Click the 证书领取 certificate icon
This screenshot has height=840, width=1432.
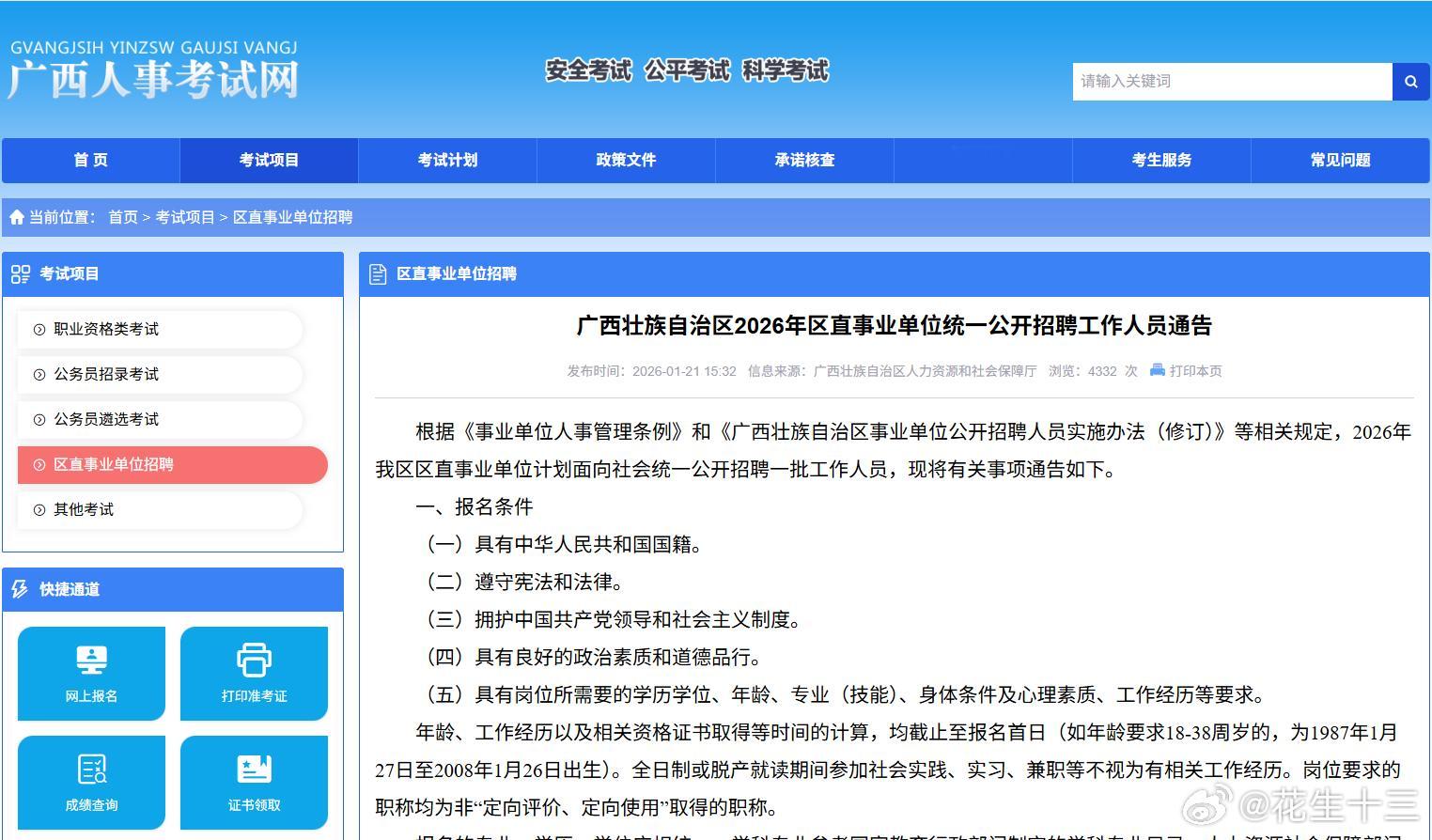coord(253,770)
